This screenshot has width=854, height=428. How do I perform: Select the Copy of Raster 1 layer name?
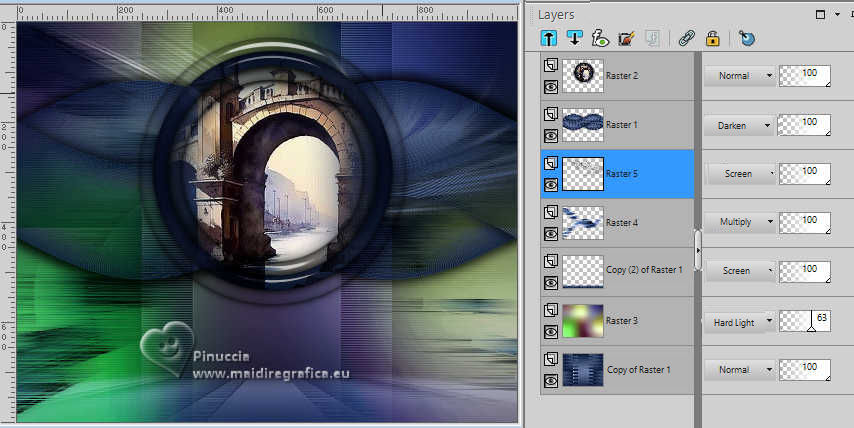[639, 370]
